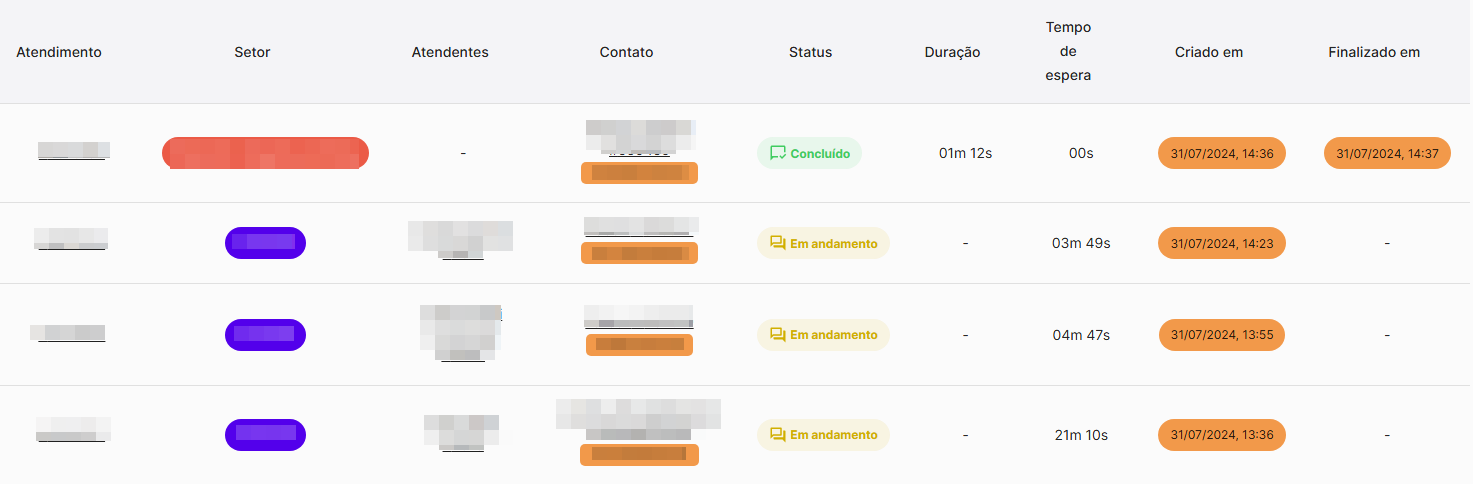Image resolution: width=1473 pixels, height=484 pixels.
Task: Click the Criado em column header
Action: click(1209, 52)
